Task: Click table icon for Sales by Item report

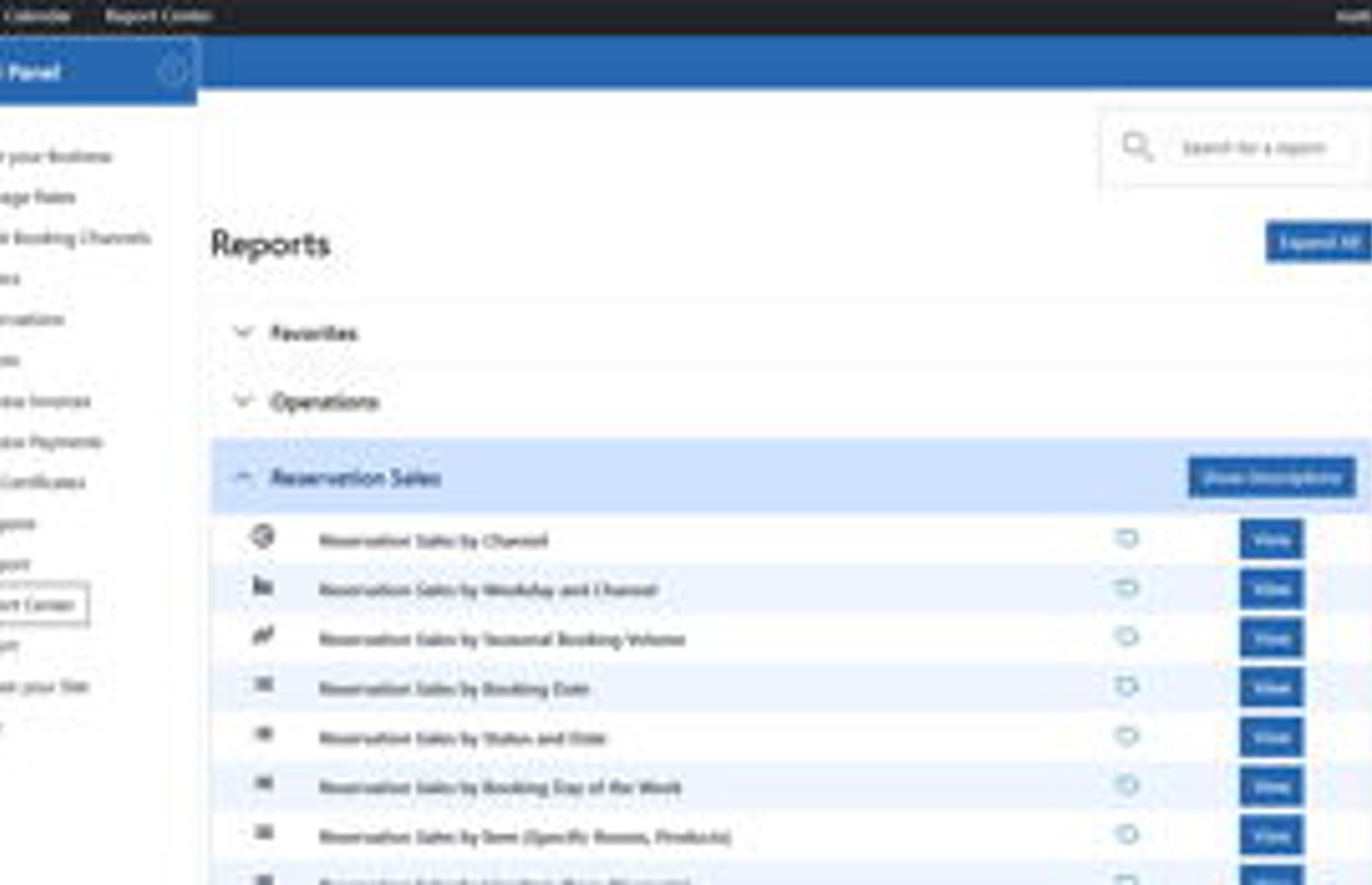Action: (x=264, y=832)
